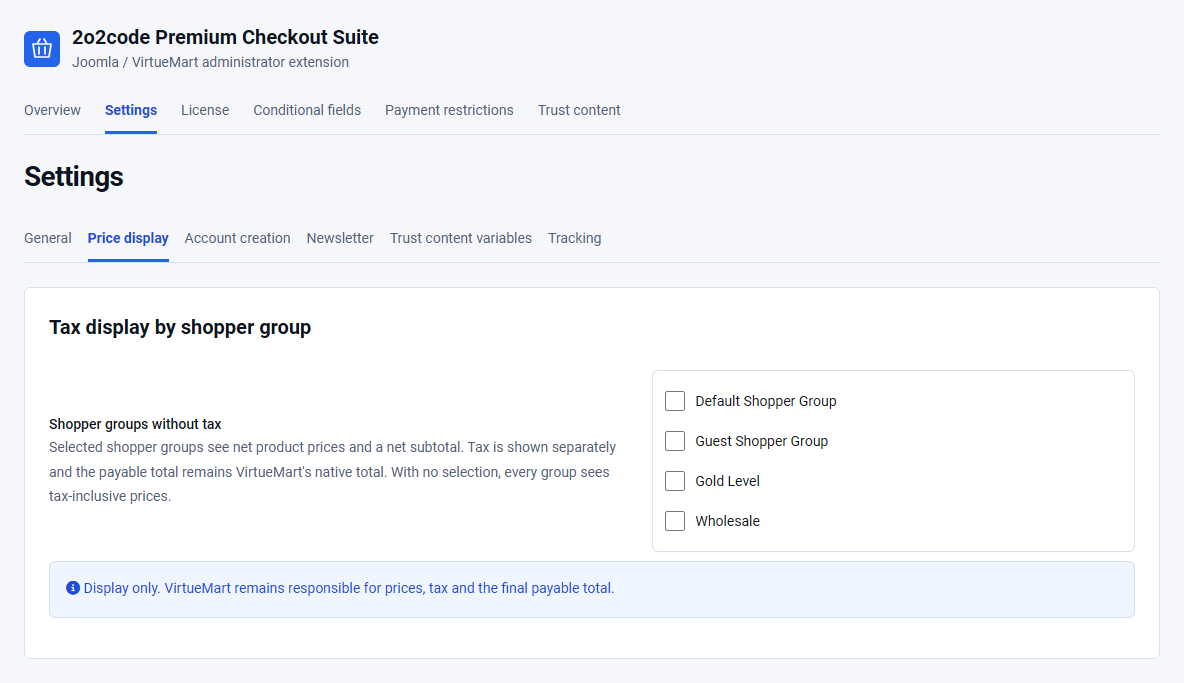Screen dimensions: 1184x683
Task: Open the Trust content tab
Action: tap(579, 110)
